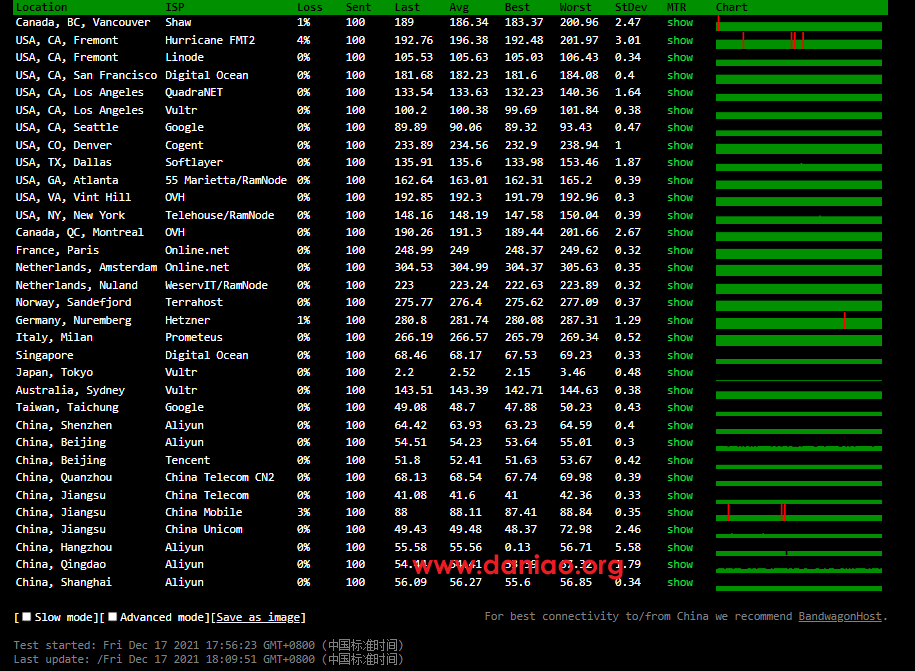The width and height of the screenshot is (915, 671).
Task: Click the 'Last' column header
Action: [407, 7]
